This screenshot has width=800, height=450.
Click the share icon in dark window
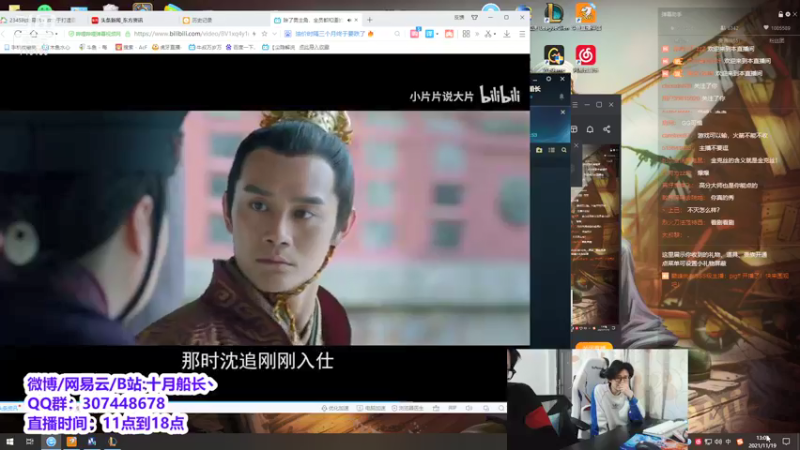[x=607, y=129]
